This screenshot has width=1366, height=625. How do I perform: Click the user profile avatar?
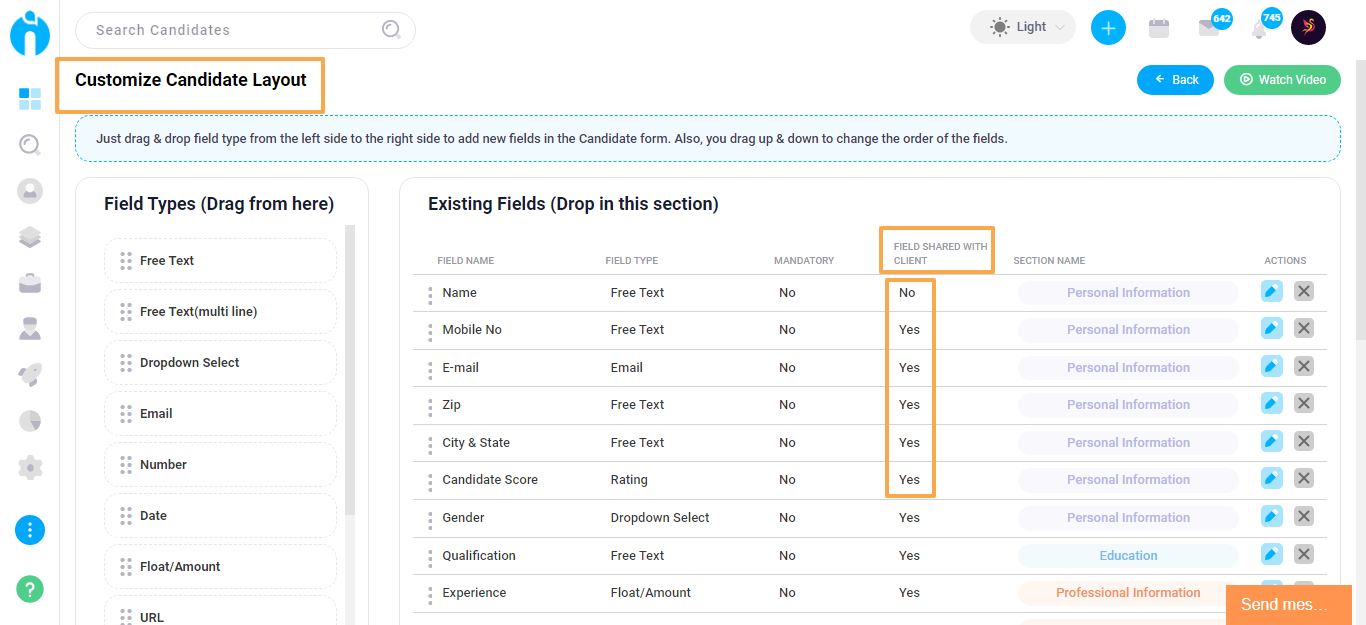(1308, 27)
